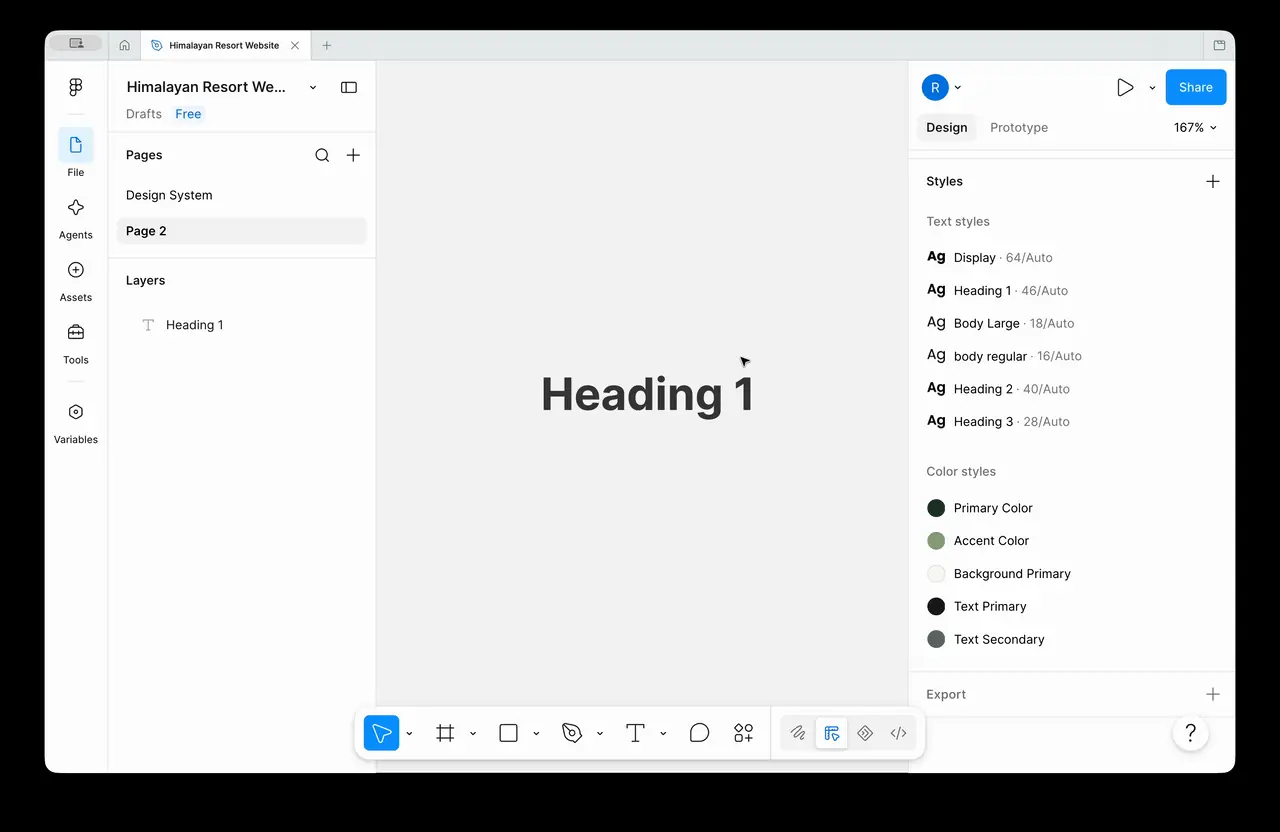The width and height of the screenshot is (1280, 832).
Task: Open the Tools panel
Action: (76, 341)
